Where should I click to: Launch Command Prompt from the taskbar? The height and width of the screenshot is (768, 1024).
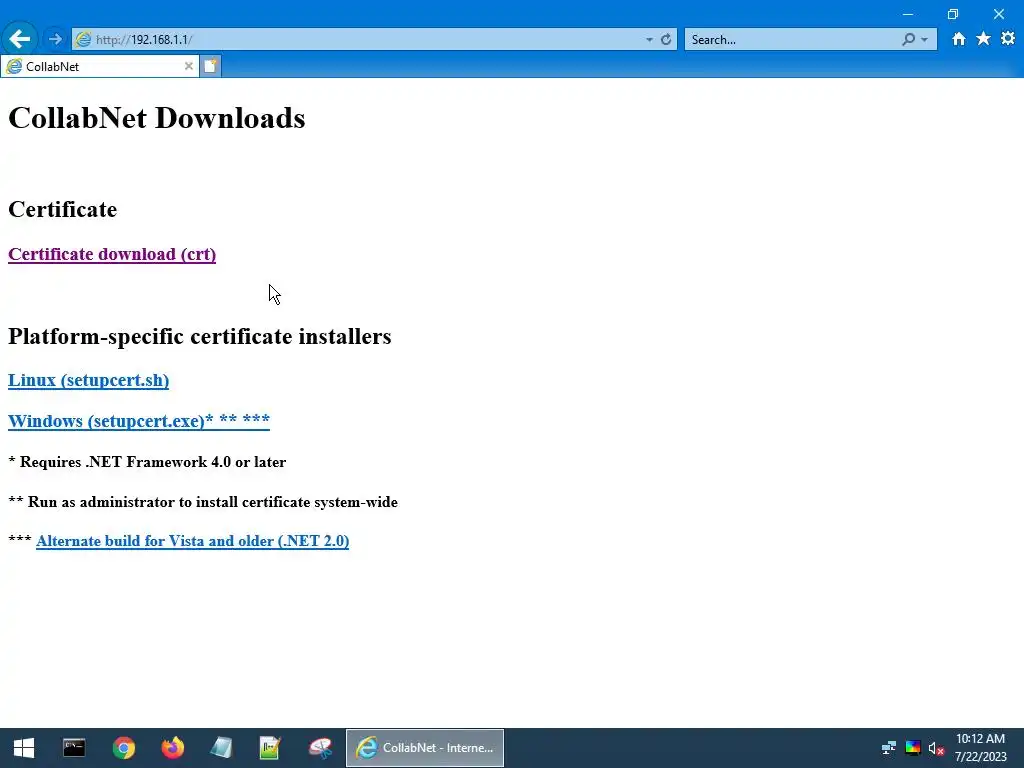coord(74,748)
